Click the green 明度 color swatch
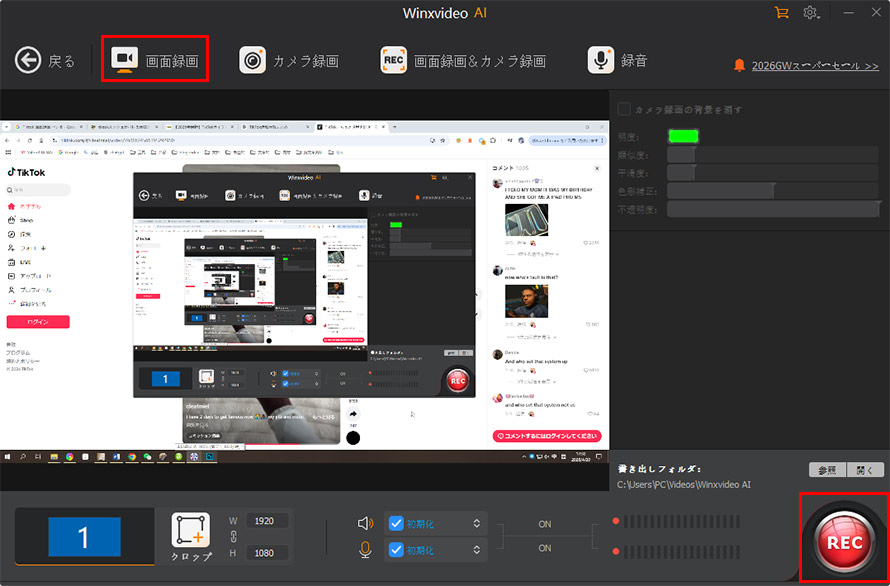The height and width of the screenshot is (586, 890). coord(683,136)
